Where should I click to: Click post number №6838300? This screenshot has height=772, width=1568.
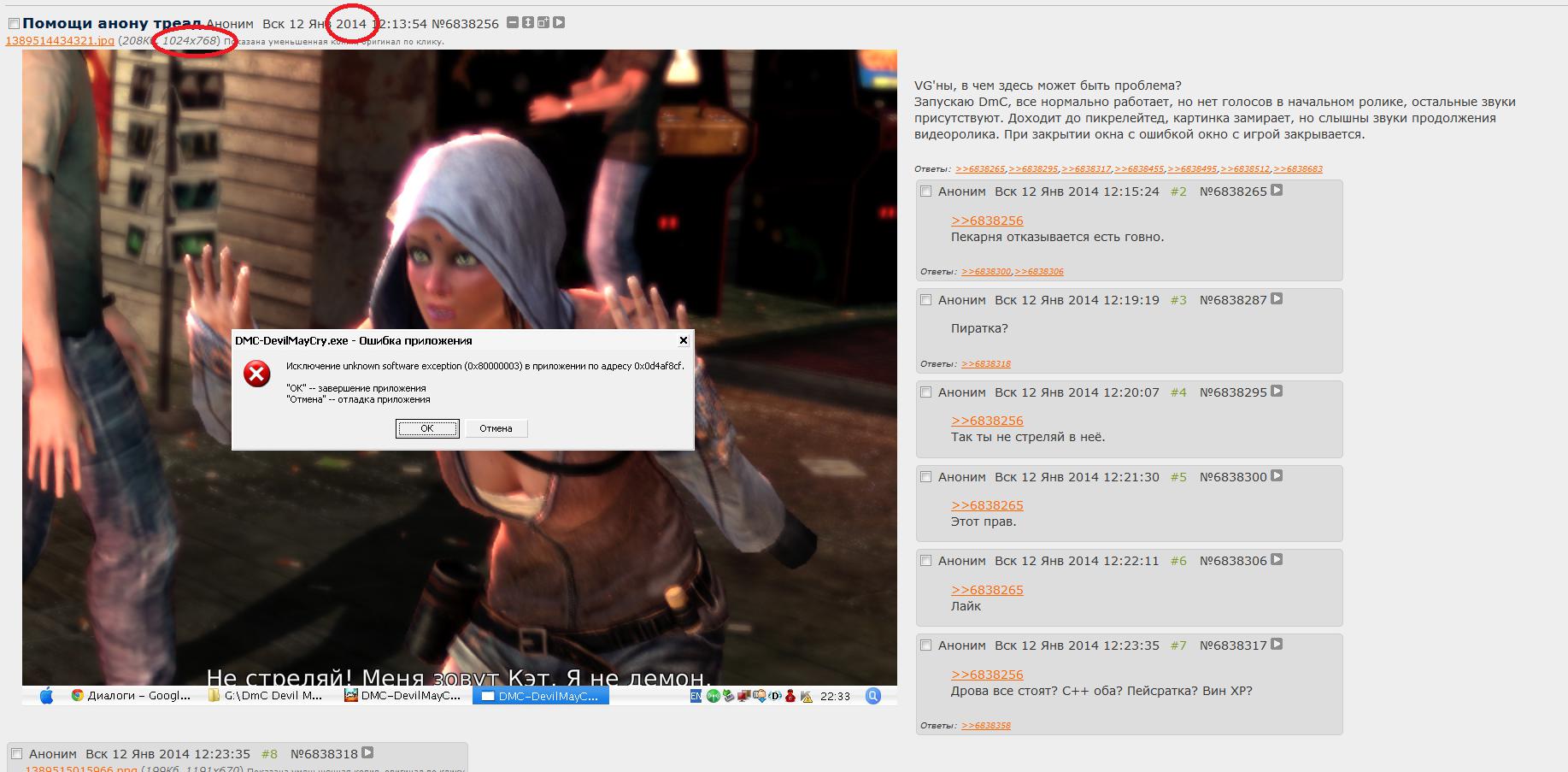[1233, 477]
